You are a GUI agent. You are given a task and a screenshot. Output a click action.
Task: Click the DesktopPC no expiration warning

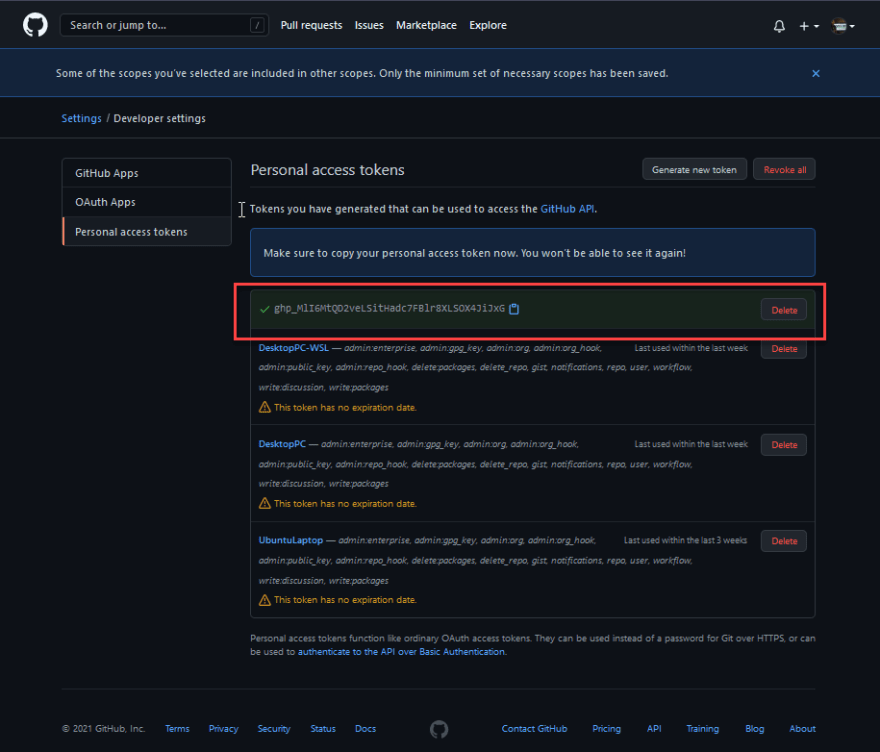[x=337, y=503]
